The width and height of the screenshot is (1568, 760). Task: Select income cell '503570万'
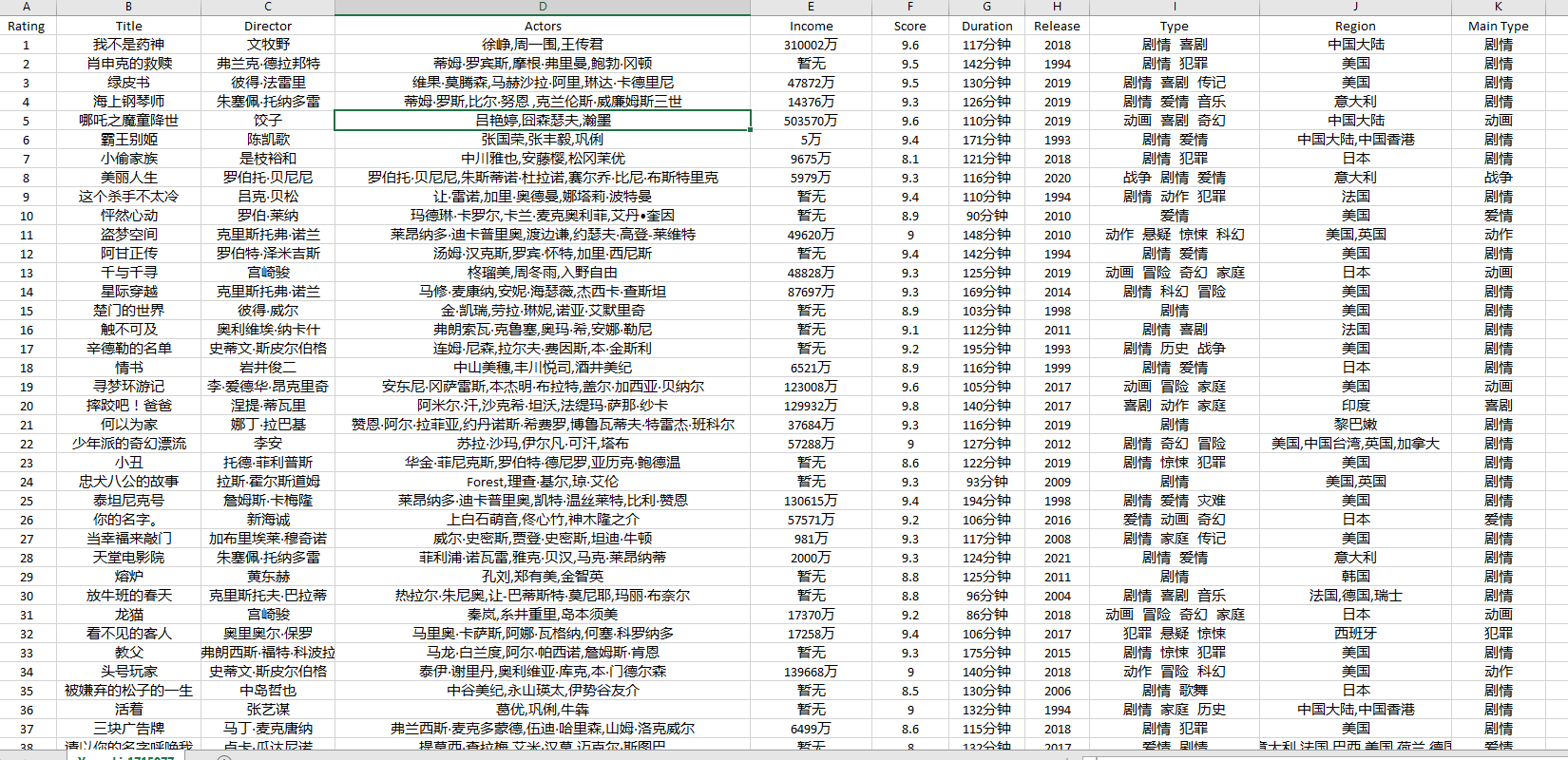[x=812, y=121]
